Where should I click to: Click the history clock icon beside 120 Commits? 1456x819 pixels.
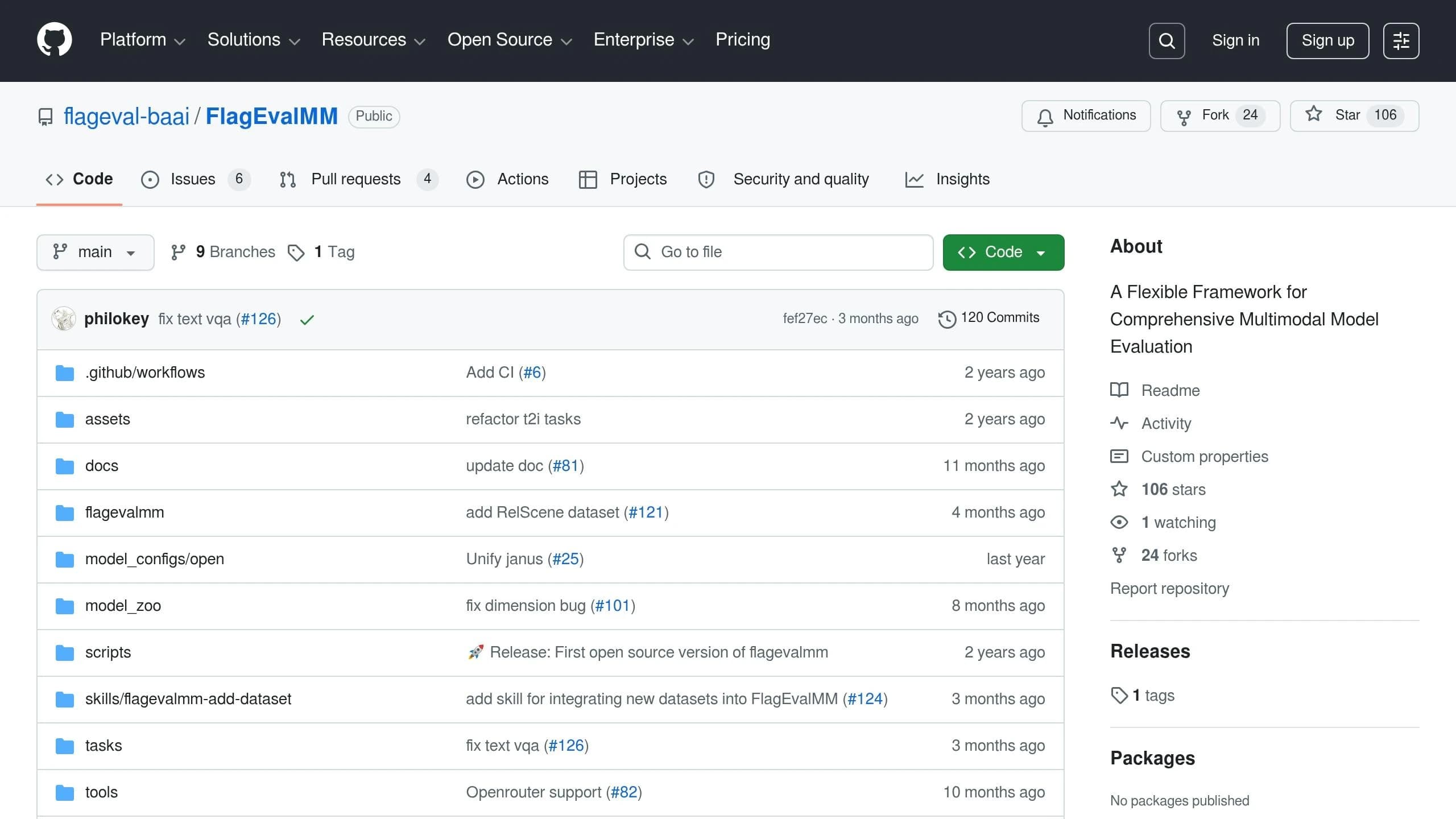947,319
